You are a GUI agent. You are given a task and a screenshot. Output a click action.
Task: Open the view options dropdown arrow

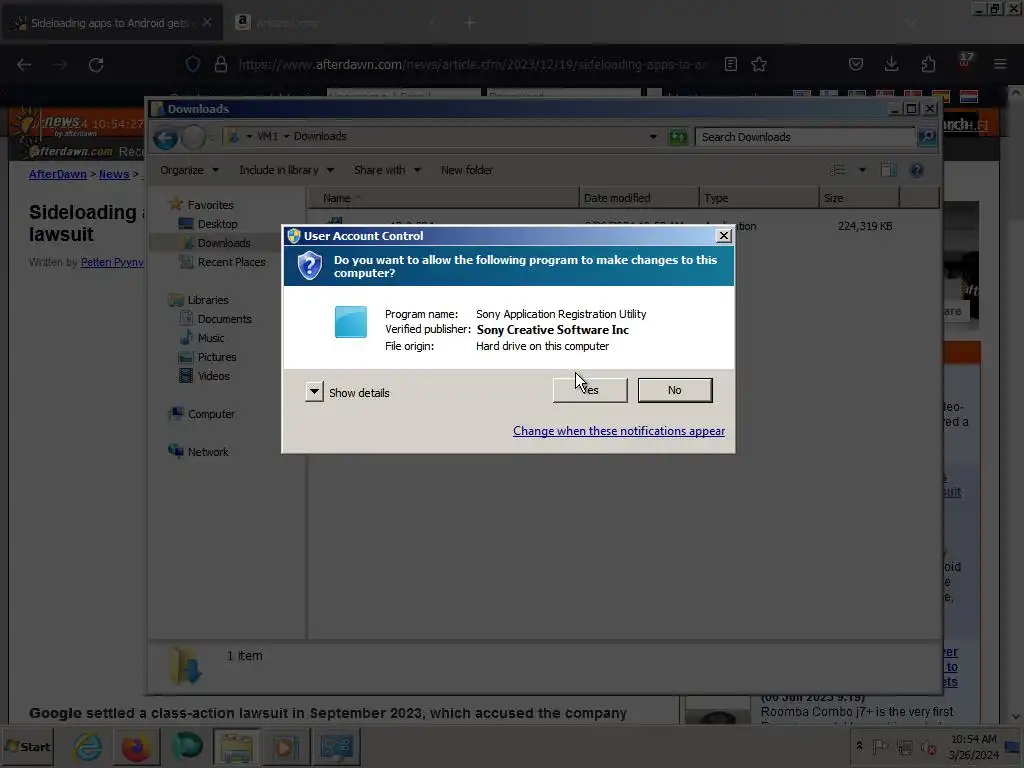[x=862, y=170]
